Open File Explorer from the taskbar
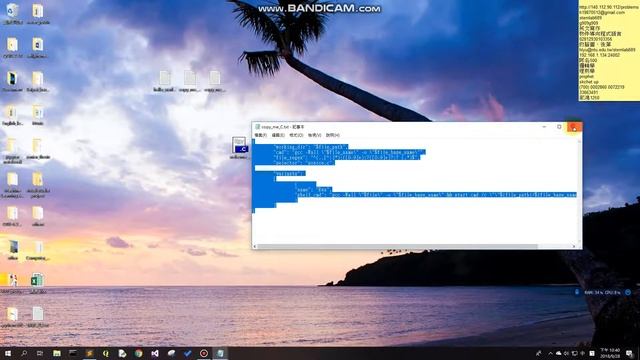Viewport: 640px width, 360px height. 57,353
